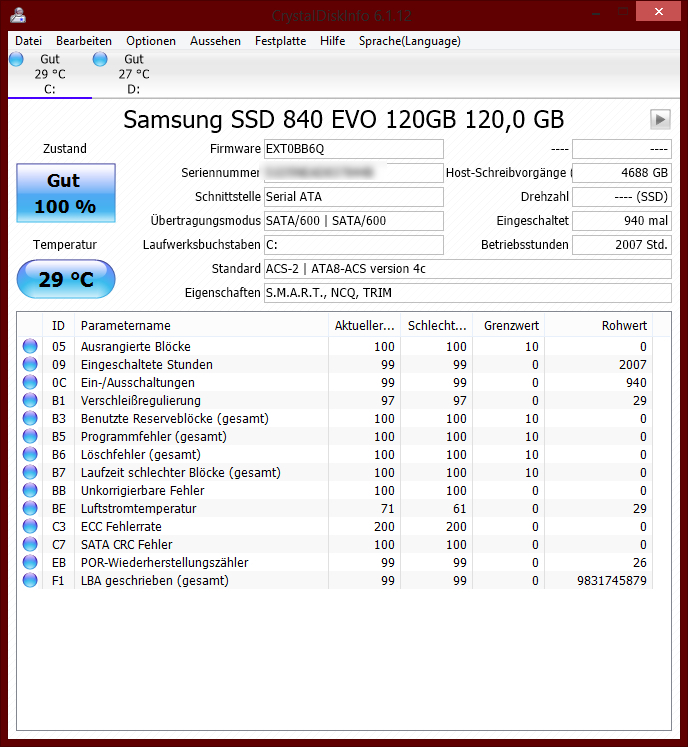Viewport: 688px width, 747px height.
Task: Click the Schlecht... column header
Action: click(x=436, y=326)
